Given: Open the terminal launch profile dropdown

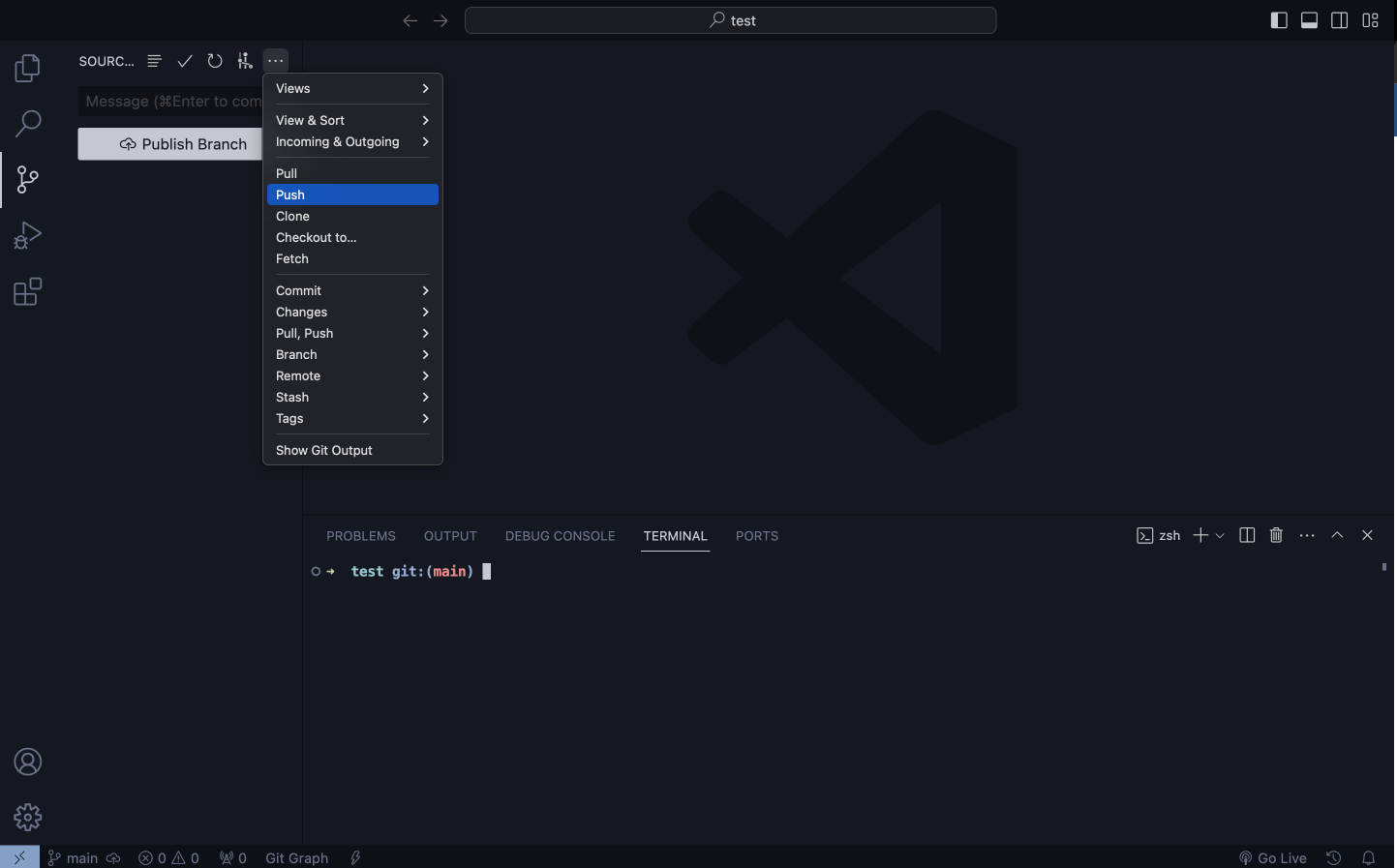Looking at the screenshot, I should [1220, 535].
